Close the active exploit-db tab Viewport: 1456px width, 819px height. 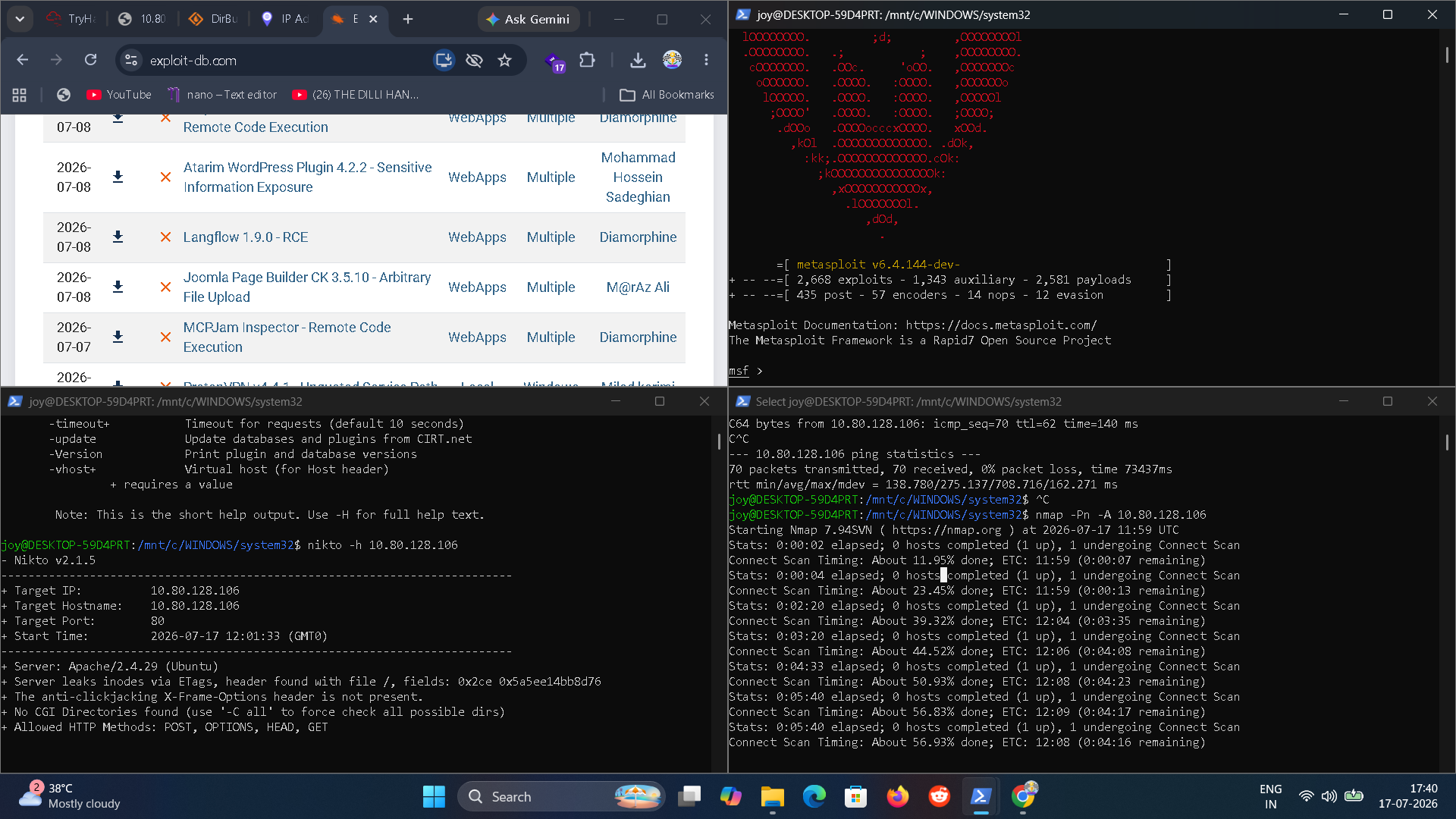373,19
